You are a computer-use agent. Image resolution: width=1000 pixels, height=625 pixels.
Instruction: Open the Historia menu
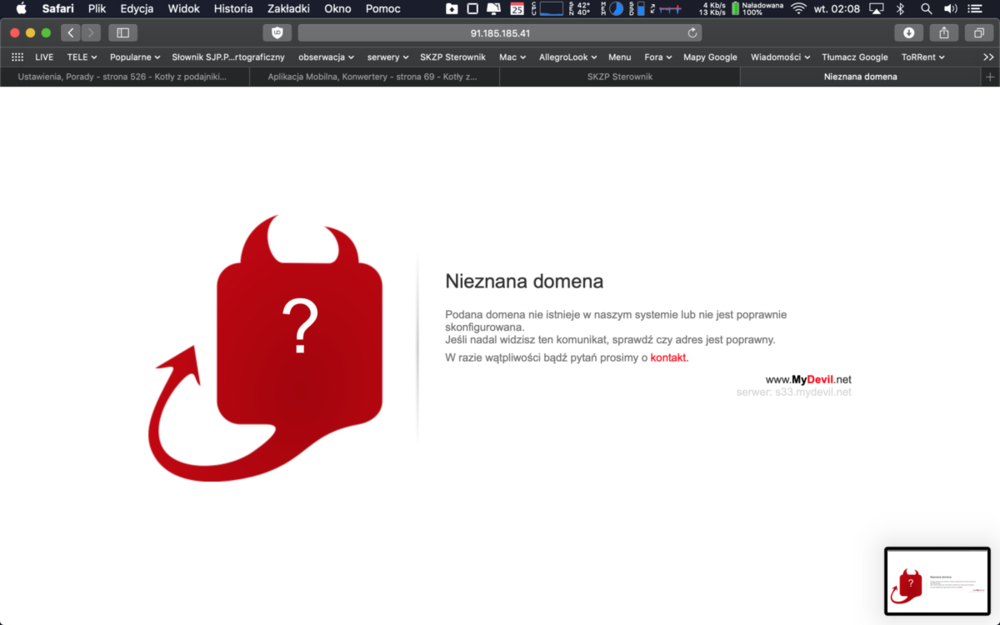click(233, 9)
